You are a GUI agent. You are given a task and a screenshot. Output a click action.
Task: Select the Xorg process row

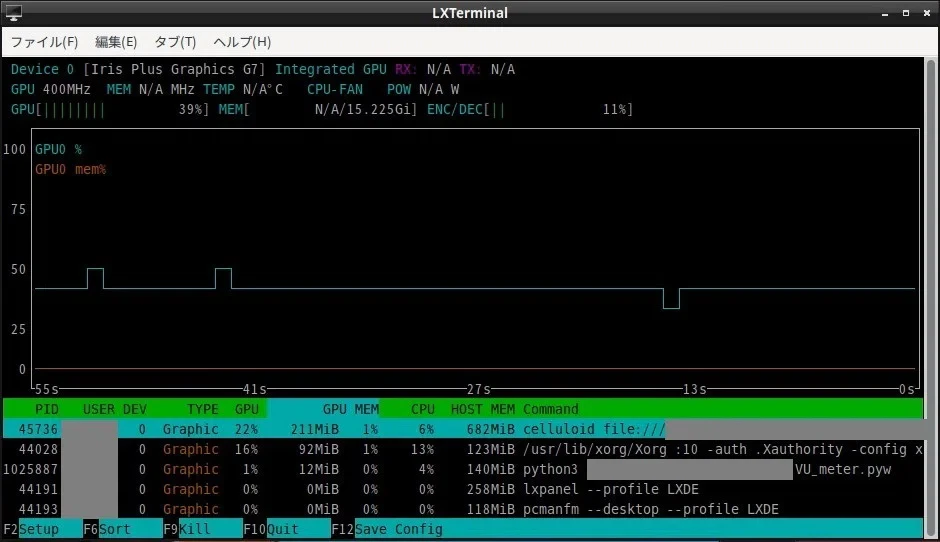coord(463,449)
